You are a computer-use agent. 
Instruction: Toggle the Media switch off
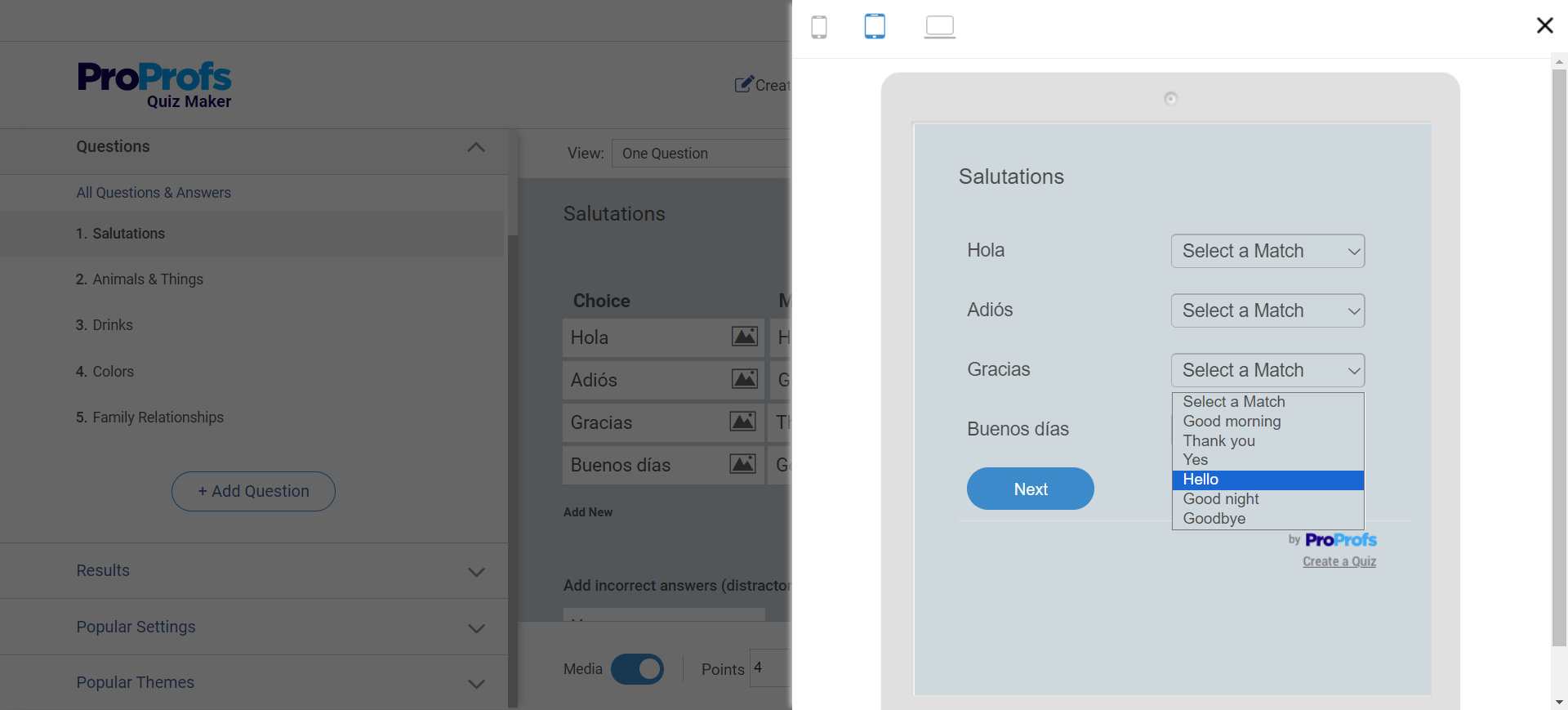637,669
